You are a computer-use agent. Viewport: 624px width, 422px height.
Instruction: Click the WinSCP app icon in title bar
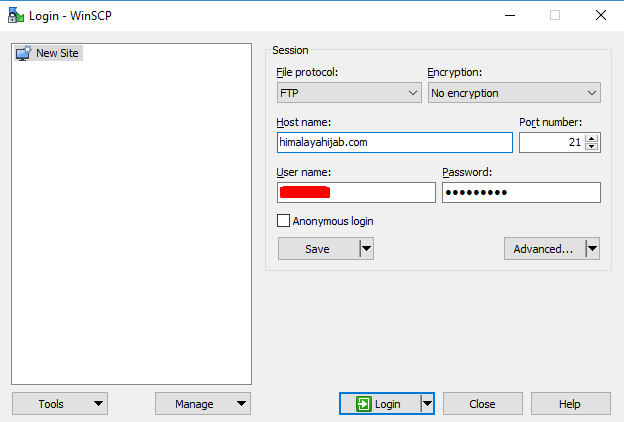pyautogui.click(x=16, y=16)
